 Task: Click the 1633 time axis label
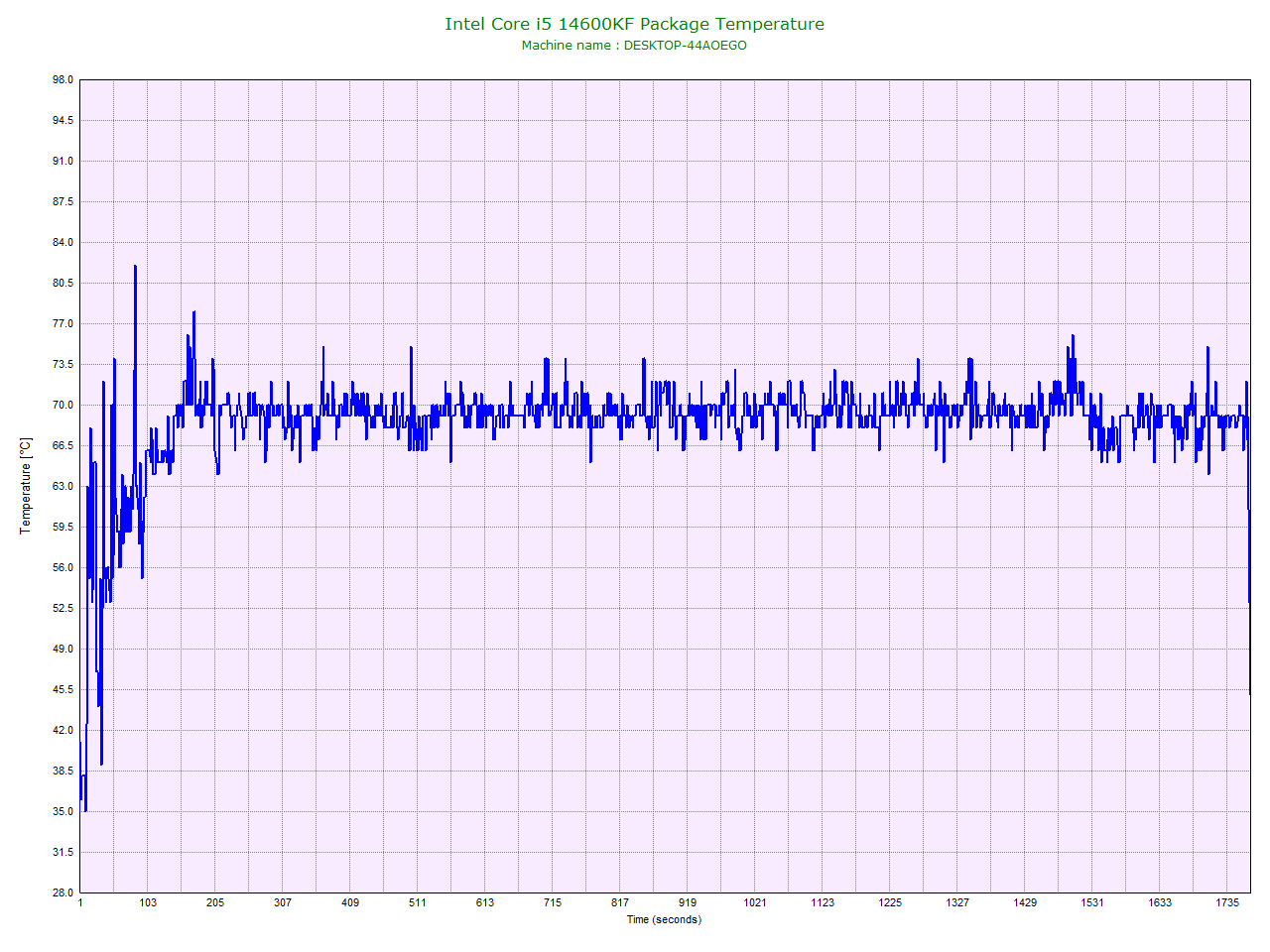coord(1160,902)
